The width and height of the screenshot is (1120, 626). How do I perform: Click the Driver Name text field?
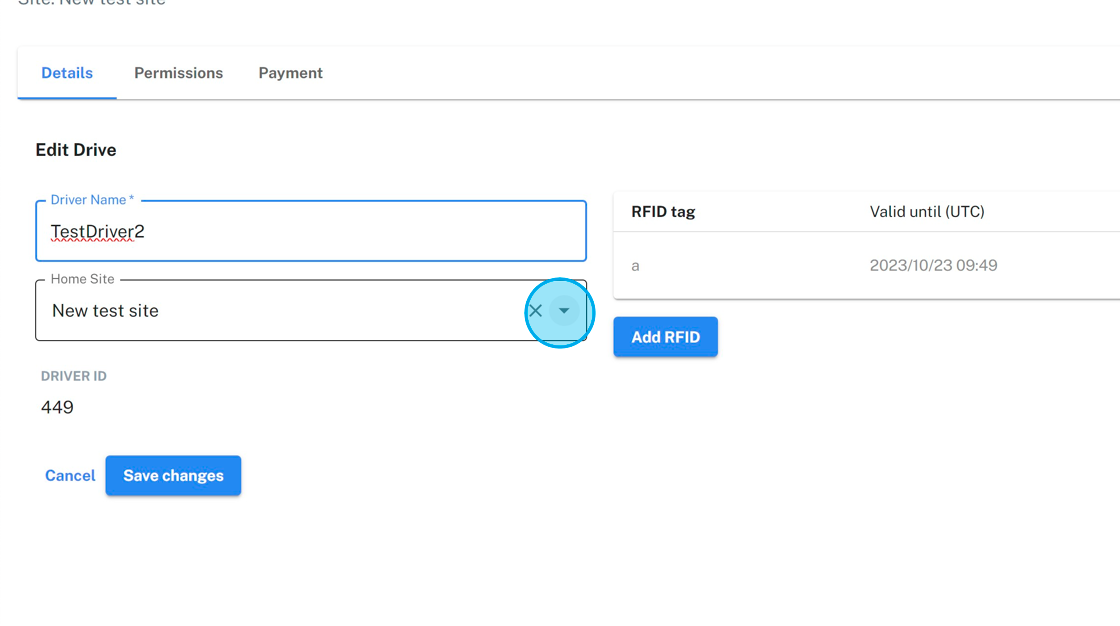tap(310, 232)
